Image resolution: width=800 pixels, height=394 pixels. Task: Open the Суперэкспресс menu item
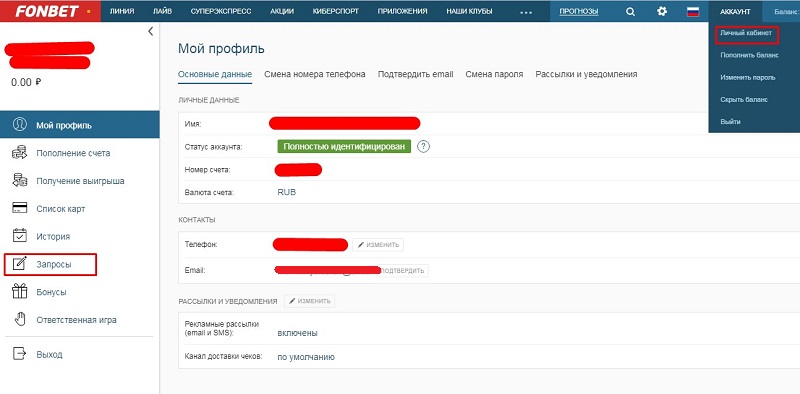pyautogui.click(x=221, y=11)
